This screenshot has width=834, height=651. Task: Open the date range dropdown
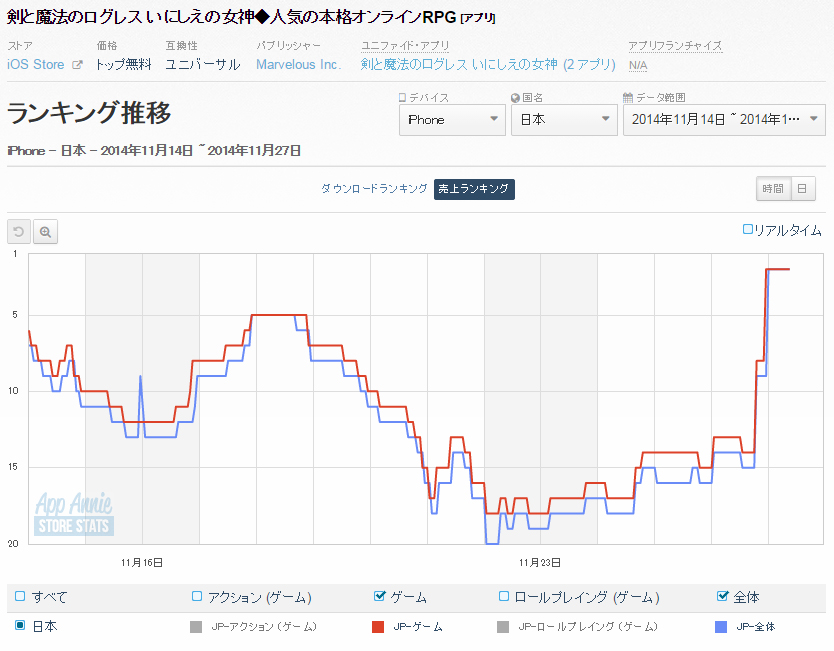coord(724,120)
